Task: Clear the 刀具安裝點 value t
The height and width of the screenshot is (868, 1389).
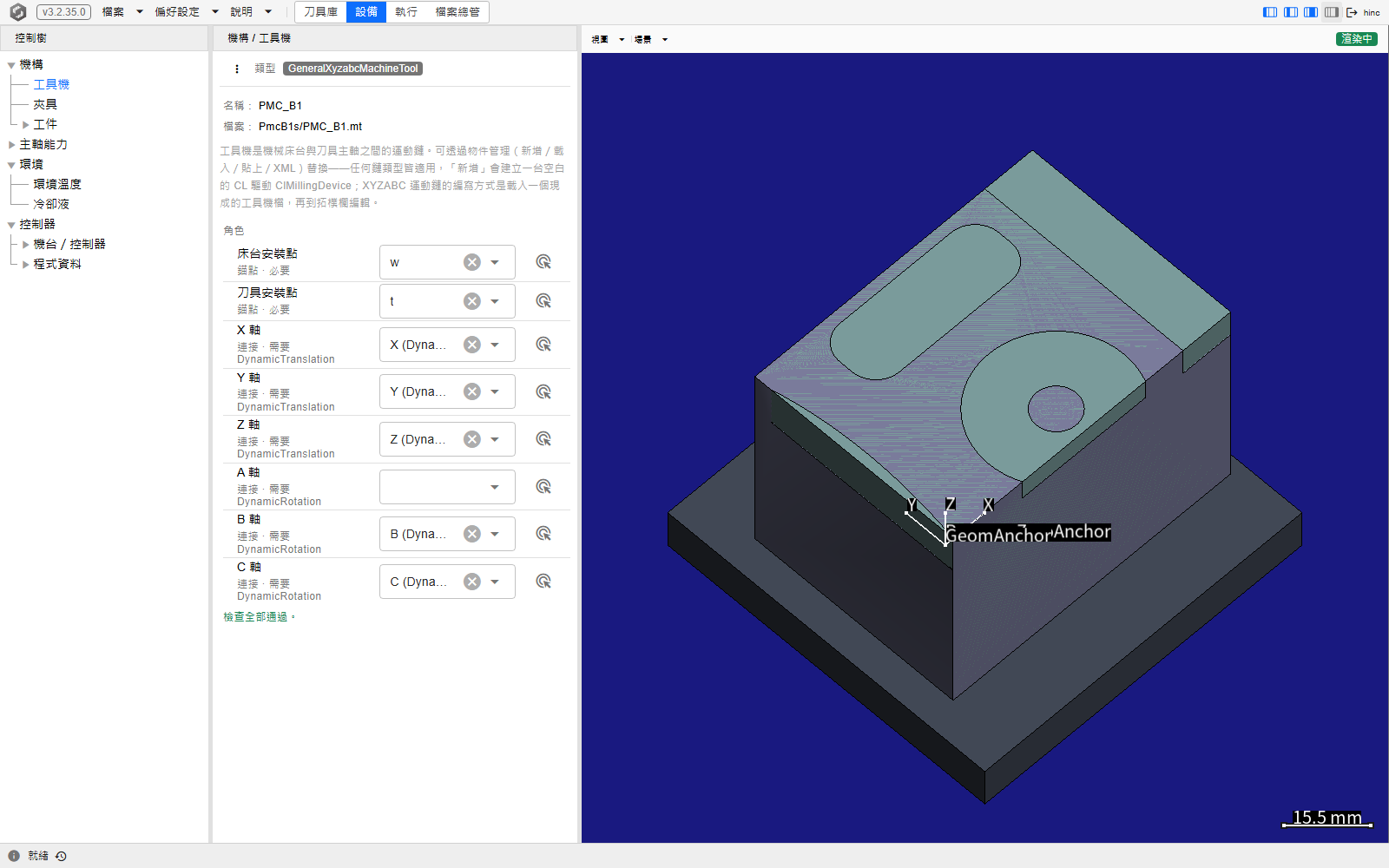Action: [x=471, y=301]
